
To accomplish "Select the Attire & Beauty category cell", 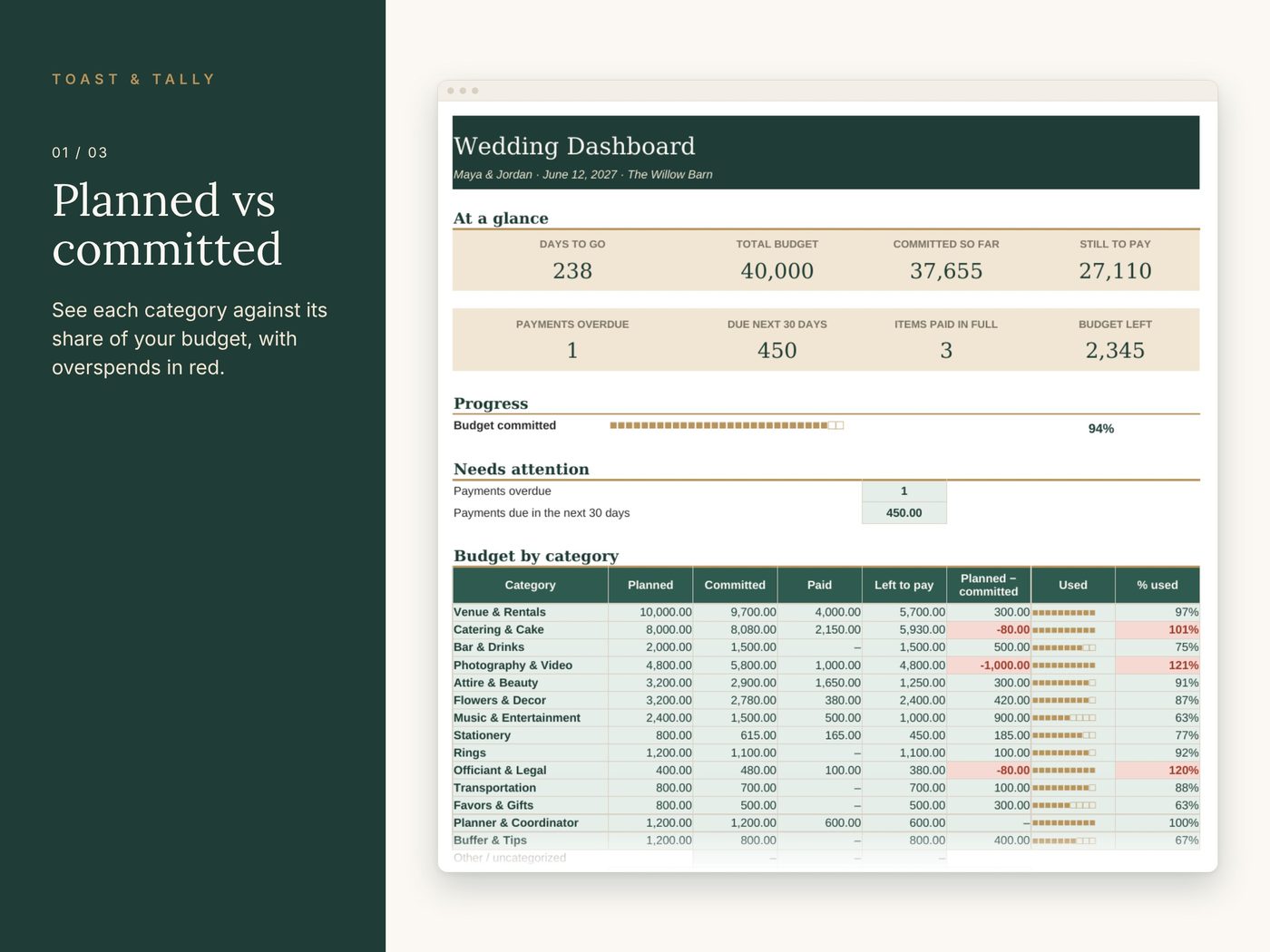I will click(531, 683).
